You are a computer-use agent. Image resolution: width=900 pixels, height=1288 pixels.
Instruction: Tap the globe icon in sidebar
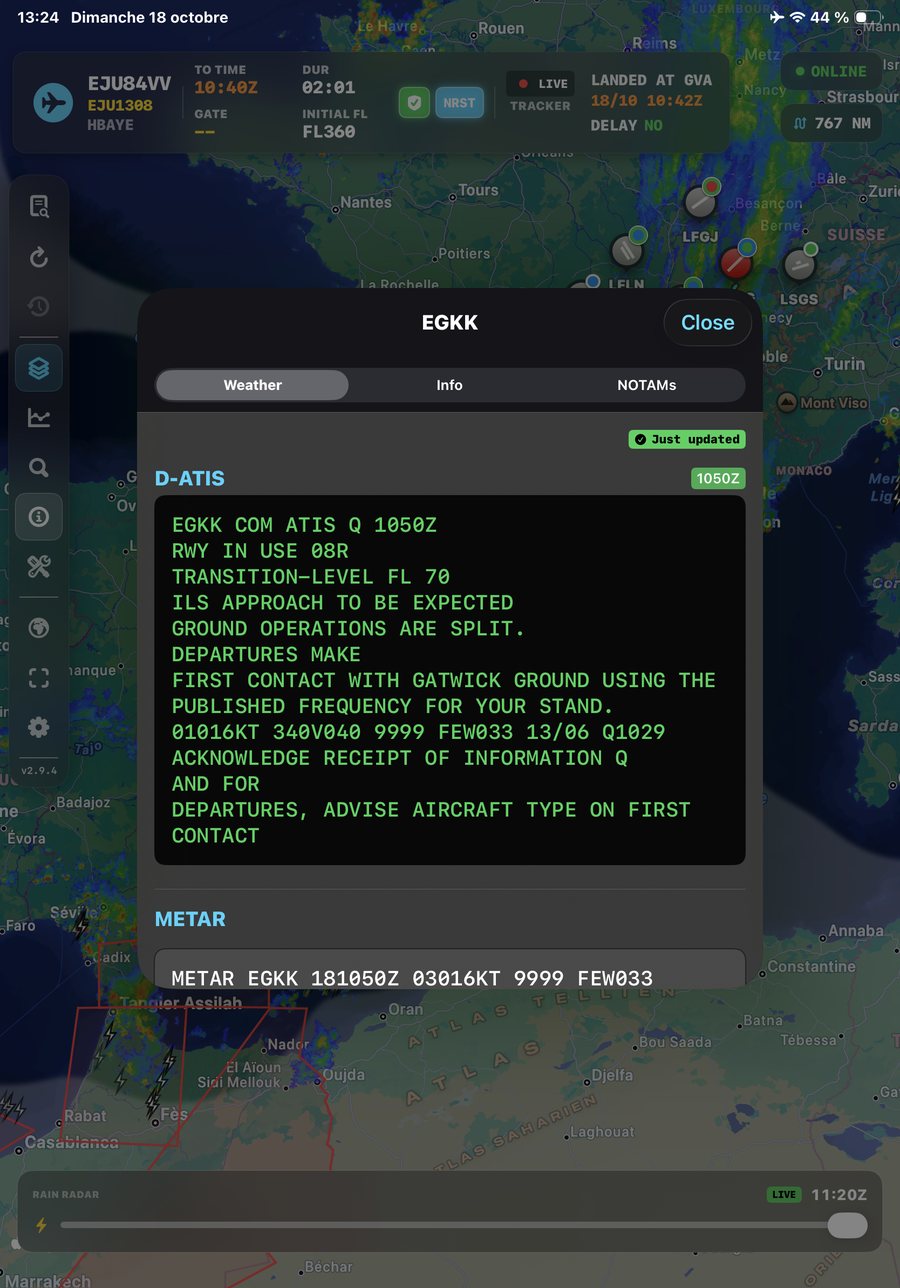(x=39, y=628)
